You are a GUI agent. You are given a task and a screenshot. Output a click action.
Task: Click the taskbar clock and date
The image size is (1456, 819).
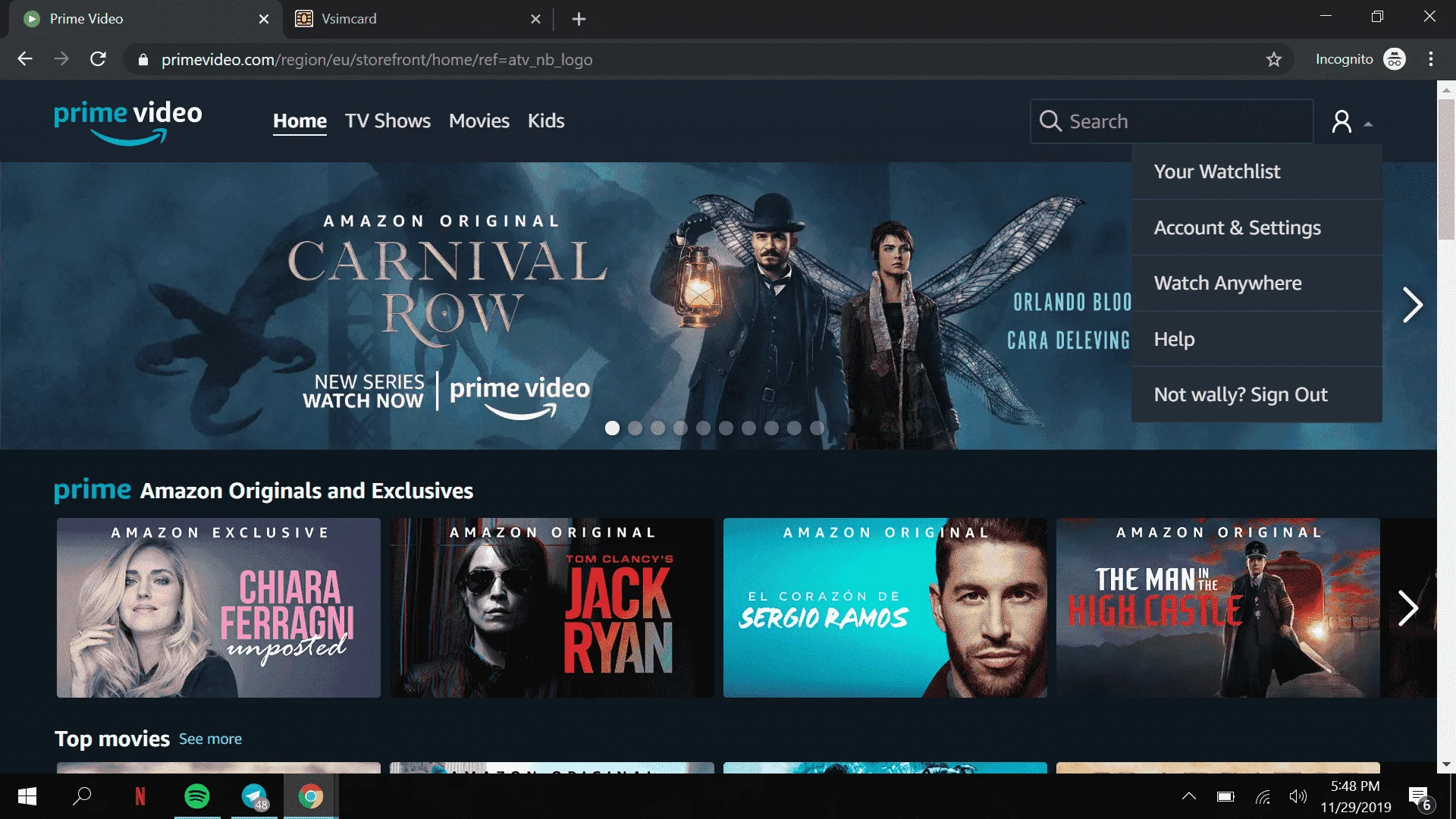click(x=1355, y=796)
